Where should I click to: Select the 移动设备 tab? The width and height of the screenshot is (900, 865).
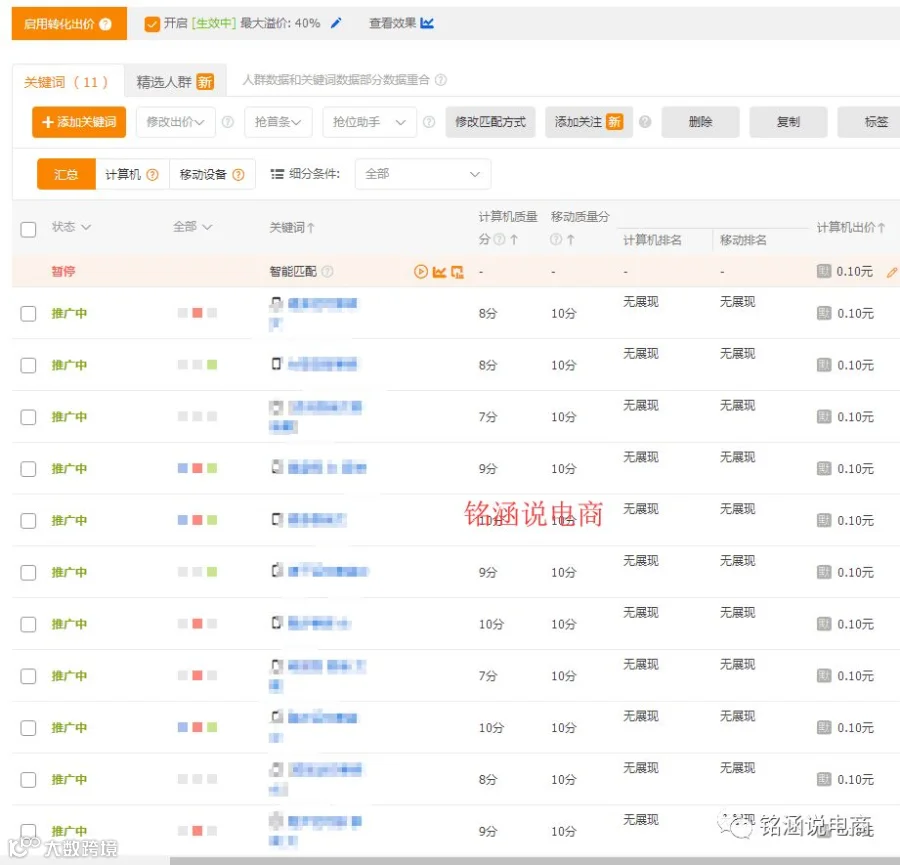(x=212, y=174)
